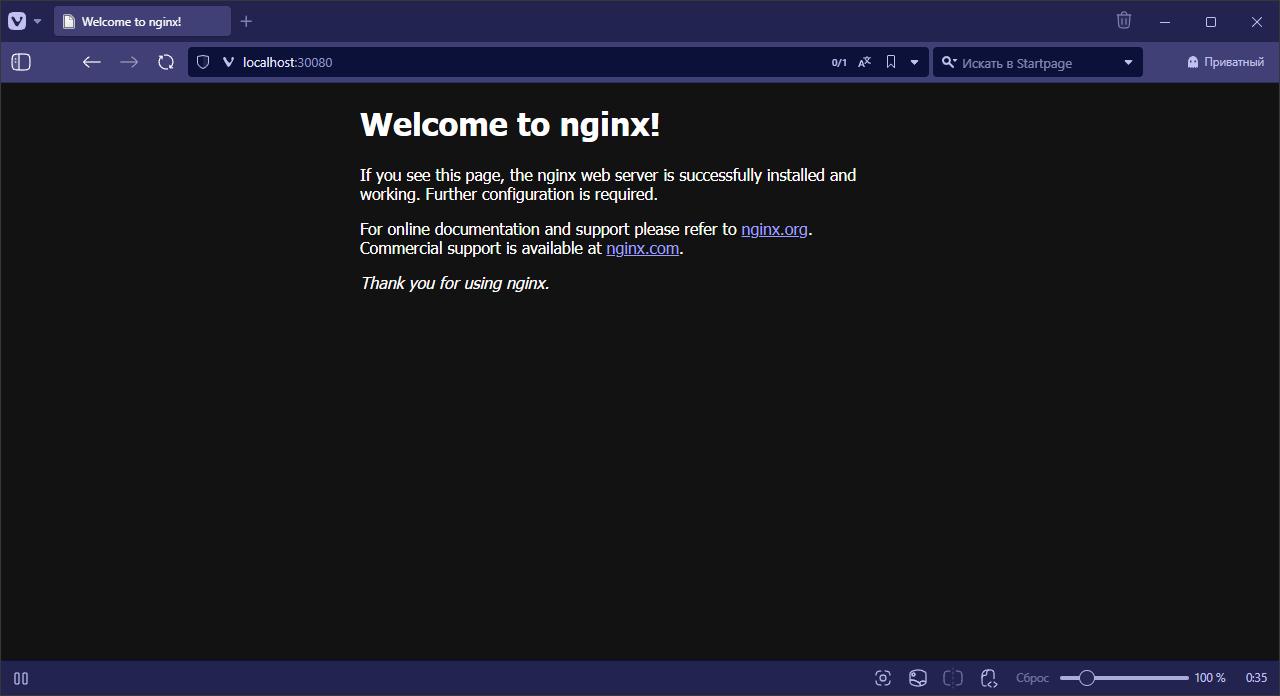Expand the search field dropdown arrow

(1129, 62)
